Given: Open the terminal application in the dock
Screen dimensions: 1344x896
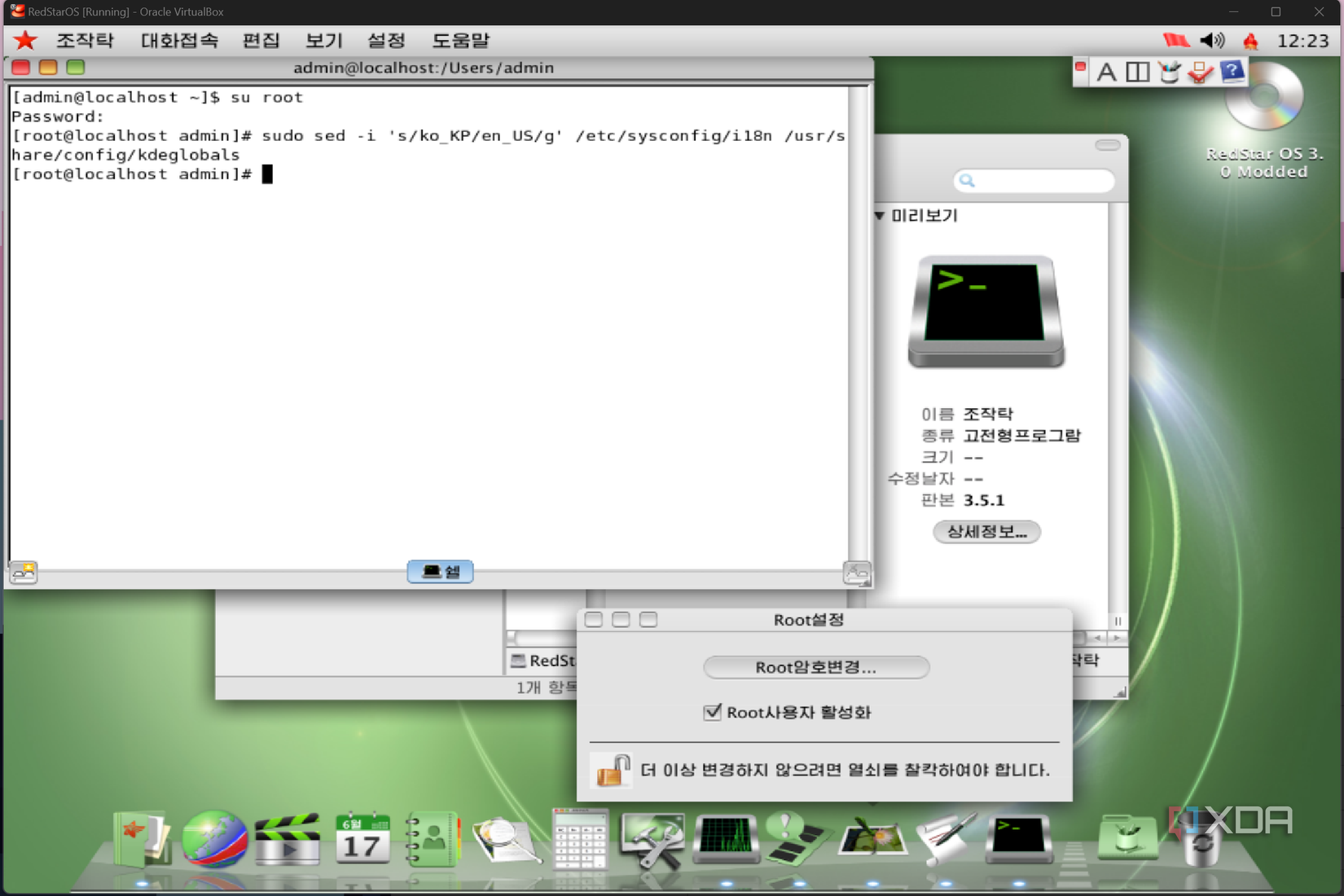Looking at the screenshot, I should [1019, 839].
